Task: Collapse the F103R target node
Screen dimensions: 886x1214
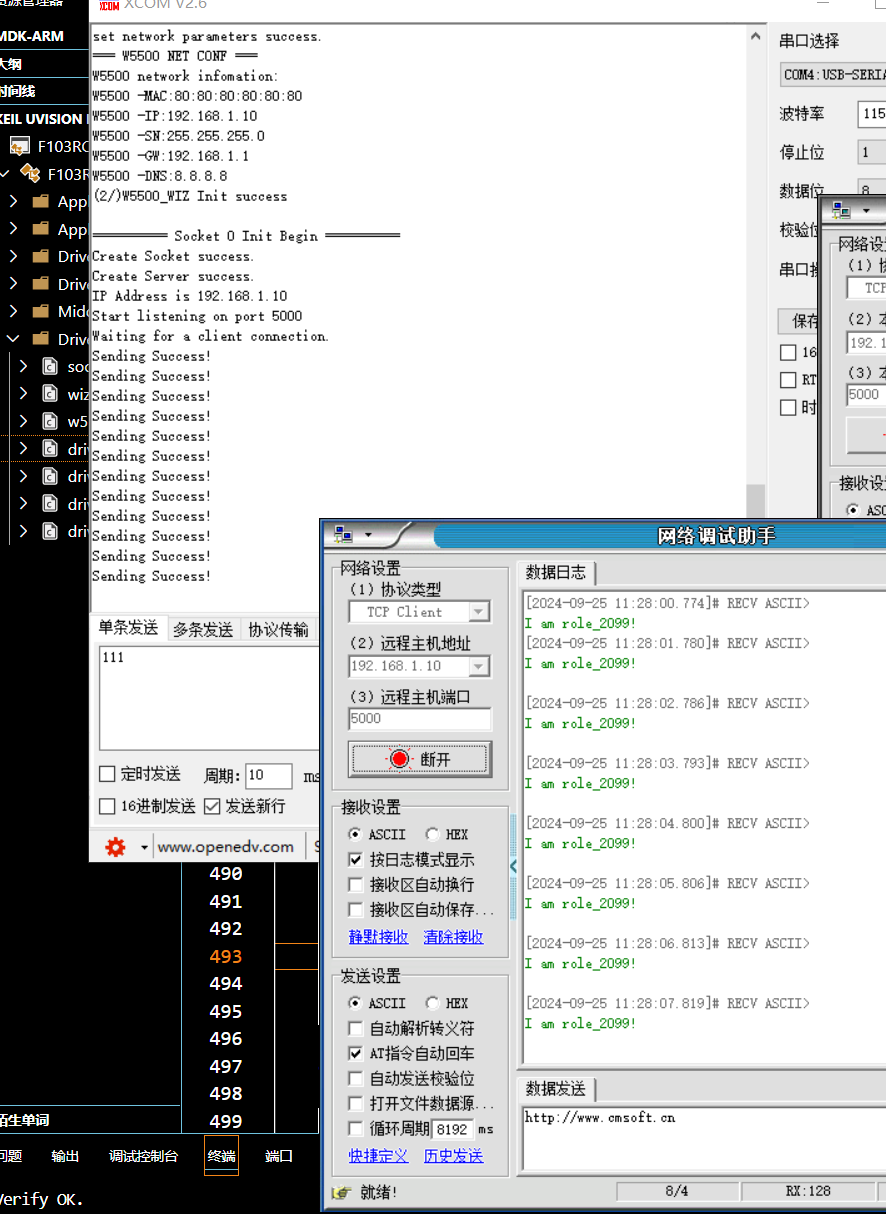Action: click(x=6, y=174)
